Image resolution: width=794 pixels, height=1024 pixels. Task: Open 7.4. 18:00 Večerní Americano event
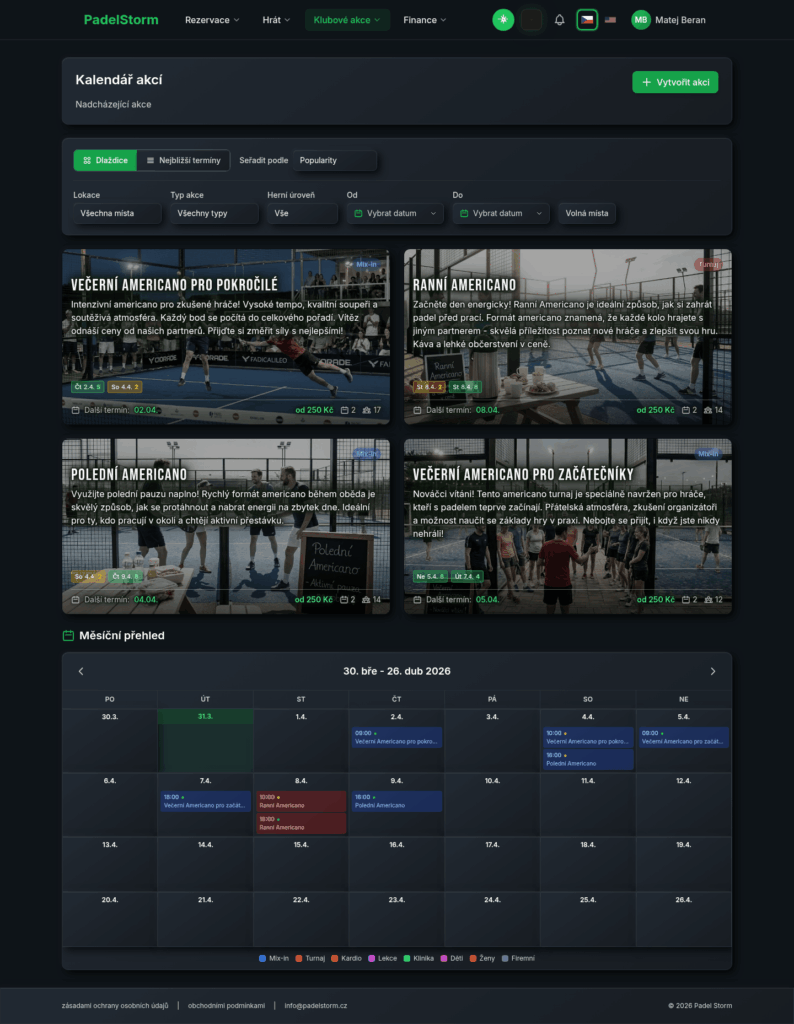coord(205,801)
